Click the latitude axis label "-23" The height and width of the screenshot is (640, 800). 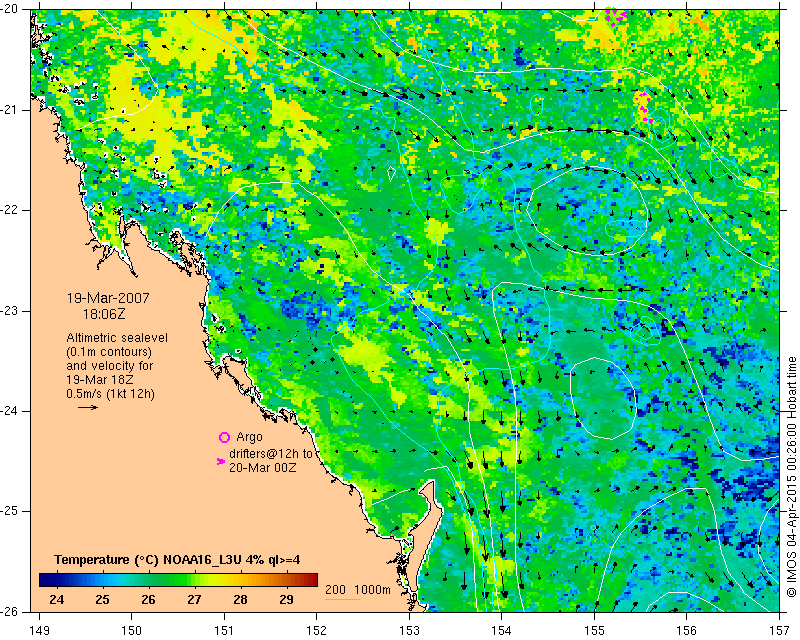coord(9,311)
